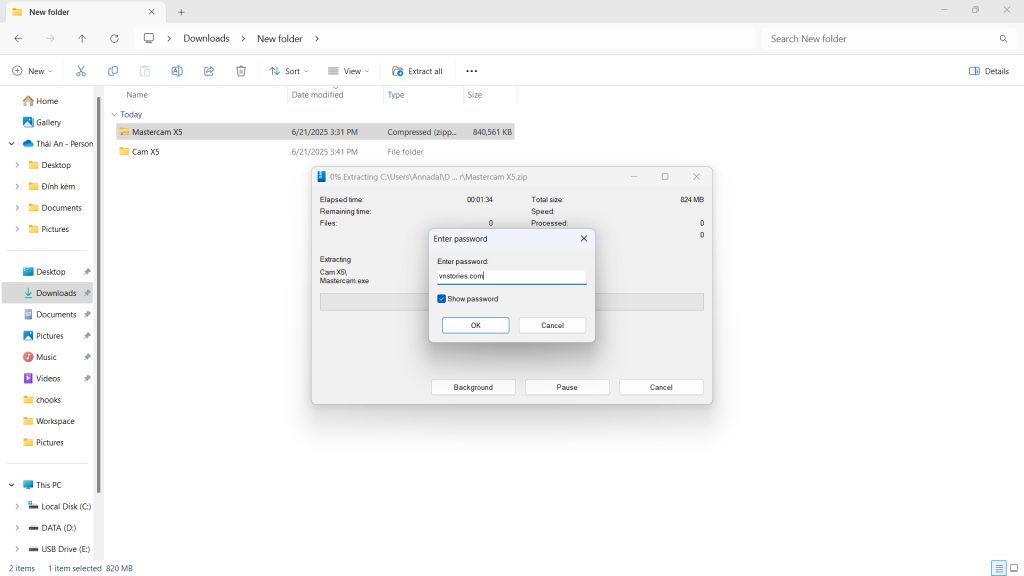Toggle Show password checkbox
The width and height of the screenshot is (1024, 576).
(x=441, y=299)
